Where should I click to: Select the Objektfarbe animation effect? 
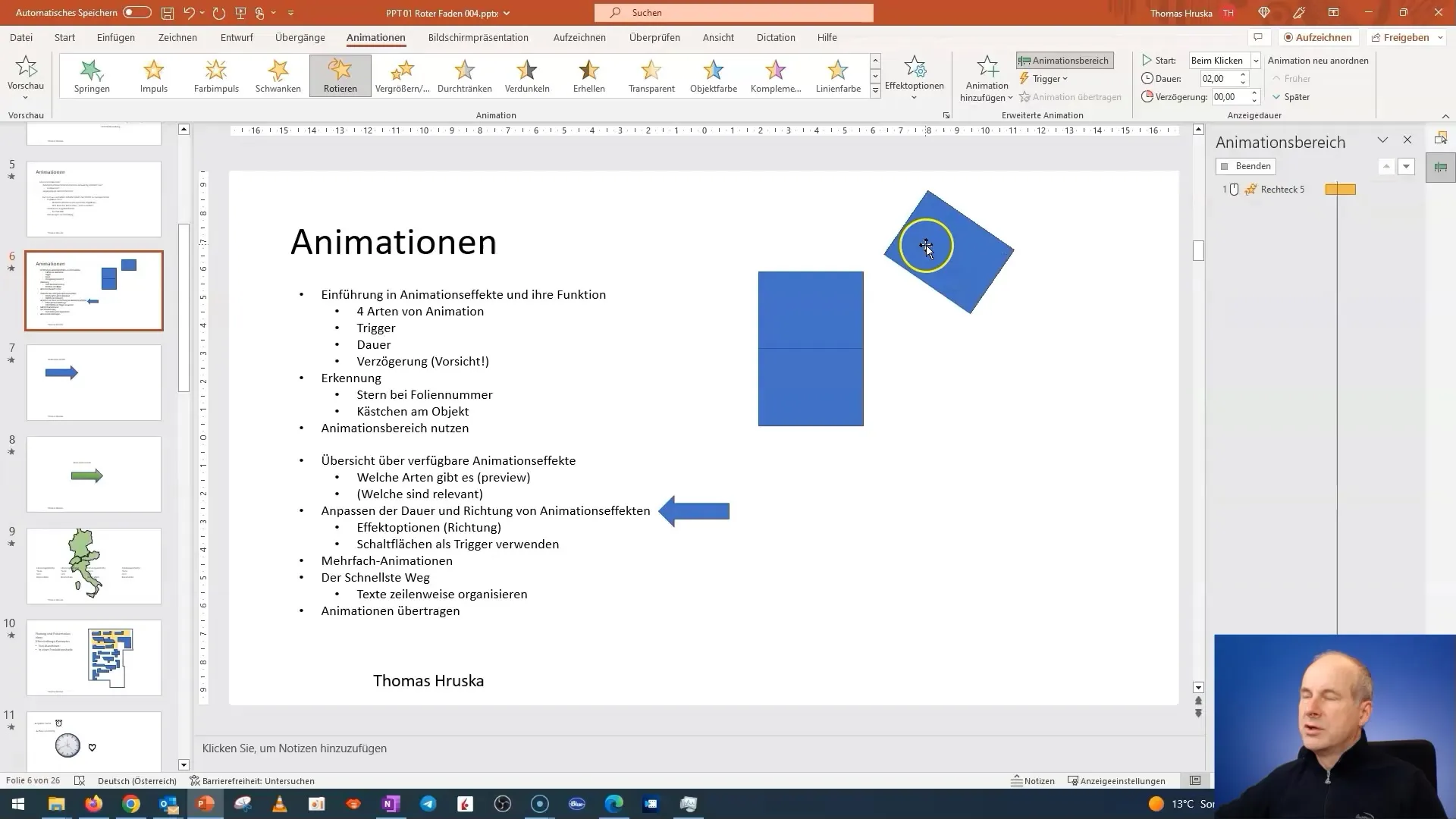point(714,75)
